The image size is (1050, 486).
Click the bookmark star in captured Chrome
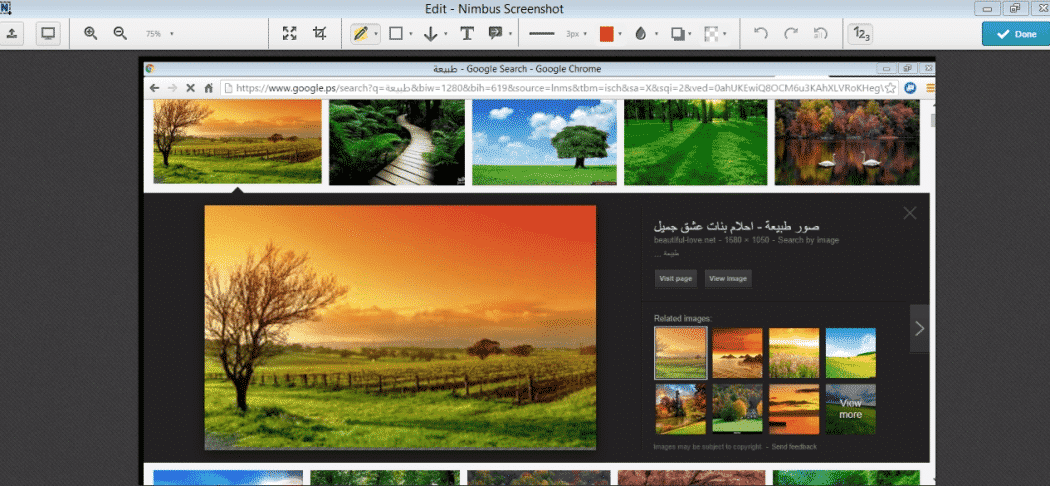(890, 88)
